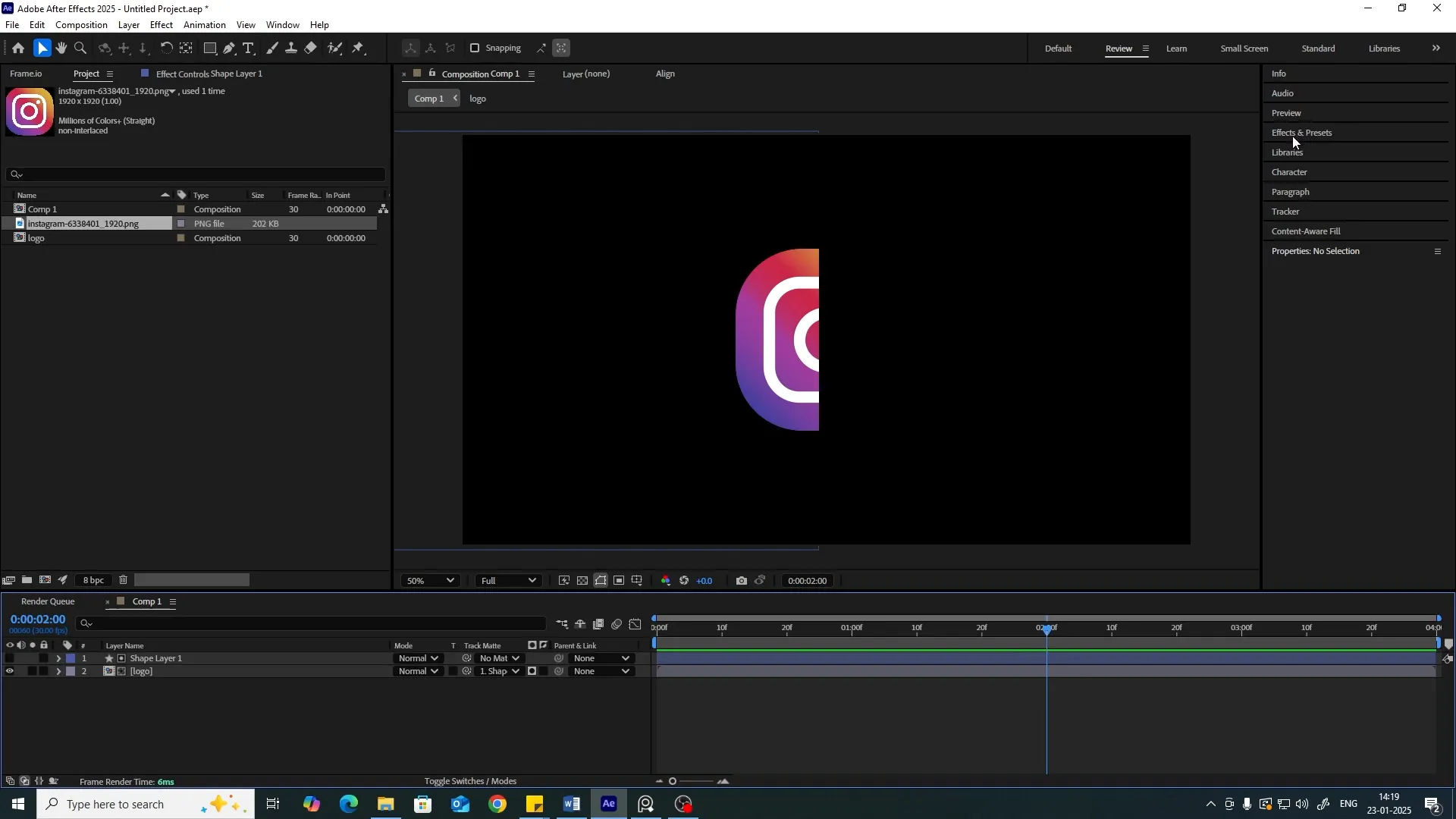Click Toggle Switches / Modes button
Screen dimensions: 1456x819
pos(470,781)
